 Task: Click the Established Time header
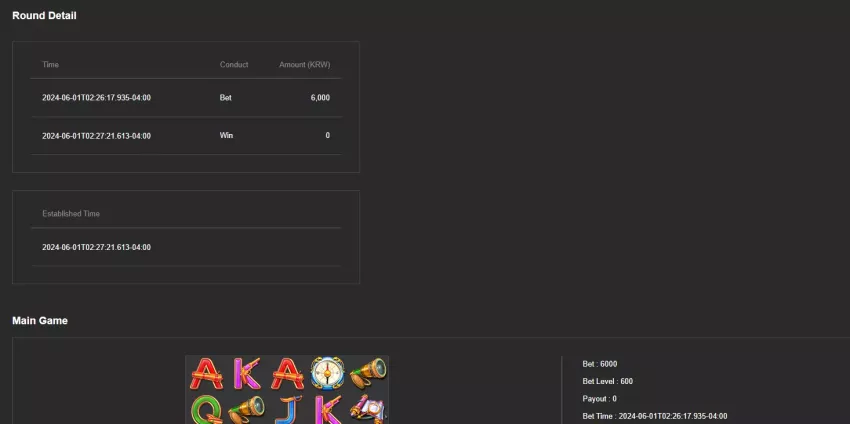71,214
